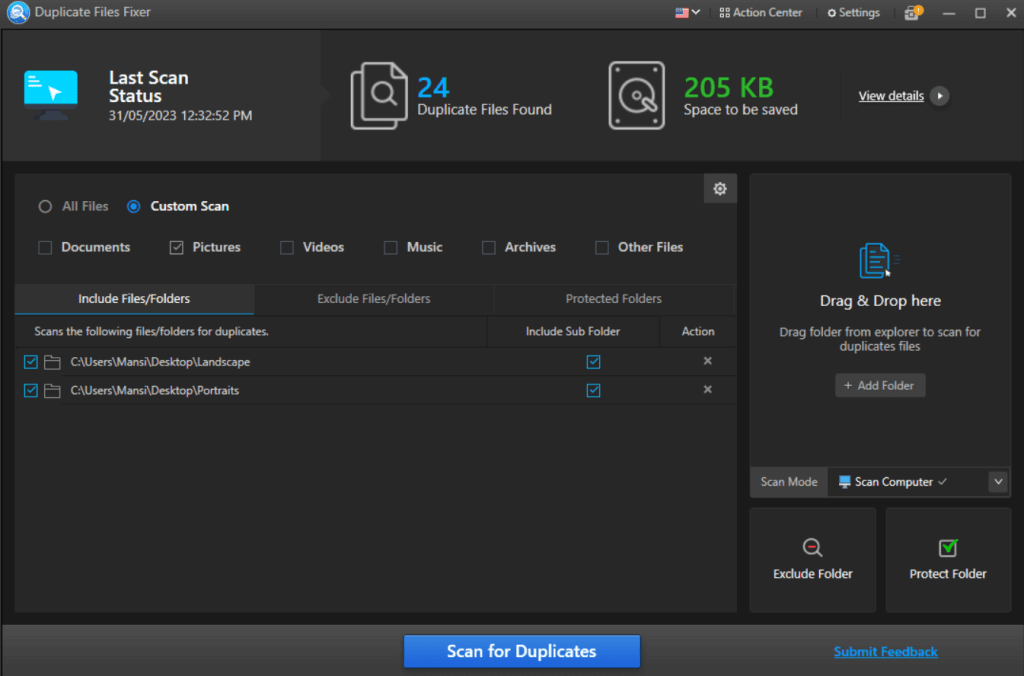Click the Last Scan Status icon

(49, 93)
